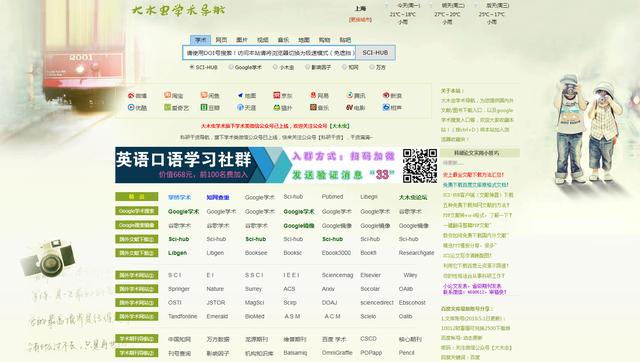Screen dimensions: 640x362
Task: Open the 新浪 Sina icon link
Action: [x=392, y=95]
